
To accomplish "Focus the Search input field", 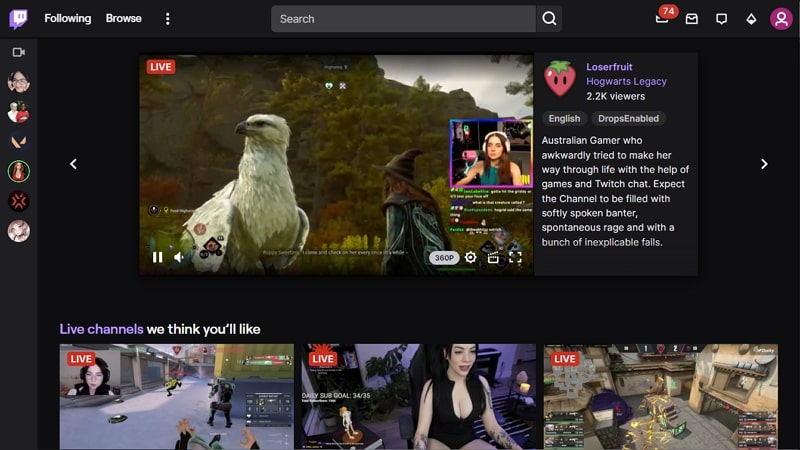I will tap(404, 19).
